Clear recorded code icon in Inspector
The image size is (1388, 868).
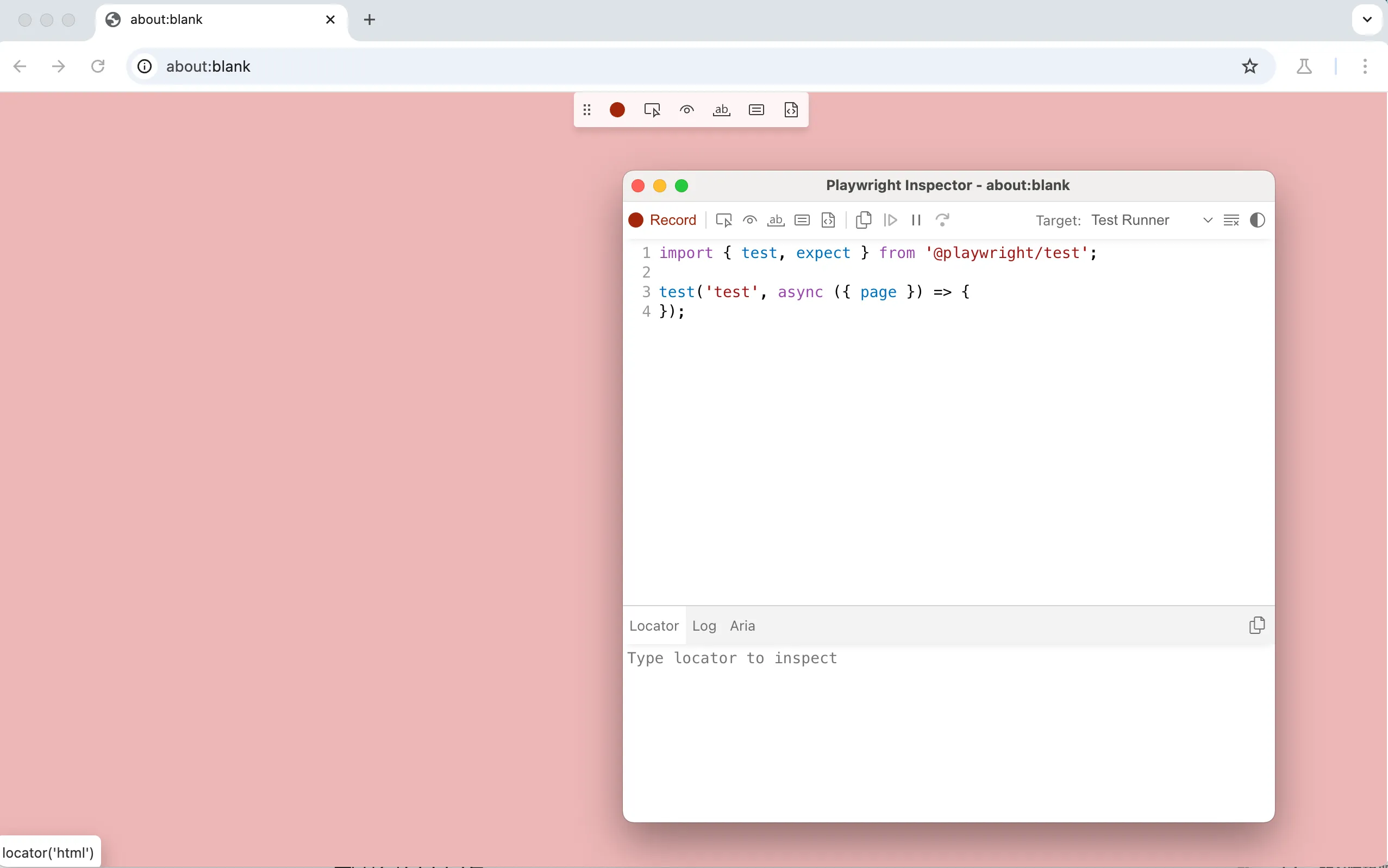pyautogui.click(x=1231, y=221)
